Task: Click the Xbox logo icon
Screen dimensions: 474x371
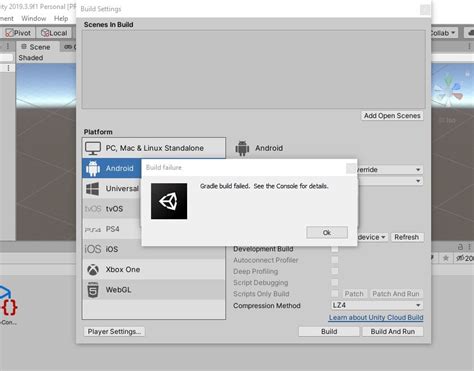Action: click(93, 269)
